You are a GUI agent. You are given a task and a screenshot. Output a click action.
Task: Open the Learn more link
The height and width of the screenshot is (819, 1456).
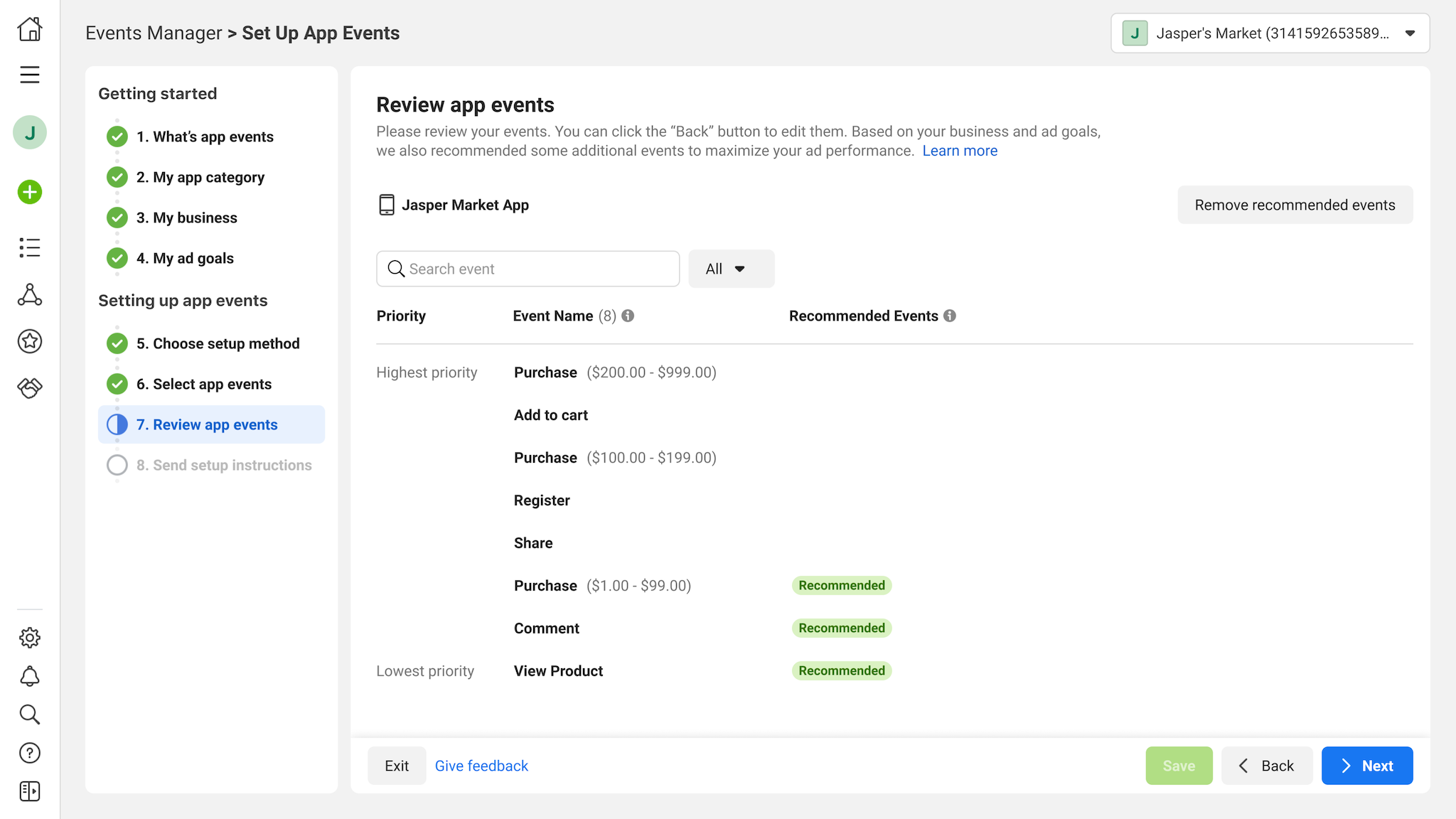[960, 151]
